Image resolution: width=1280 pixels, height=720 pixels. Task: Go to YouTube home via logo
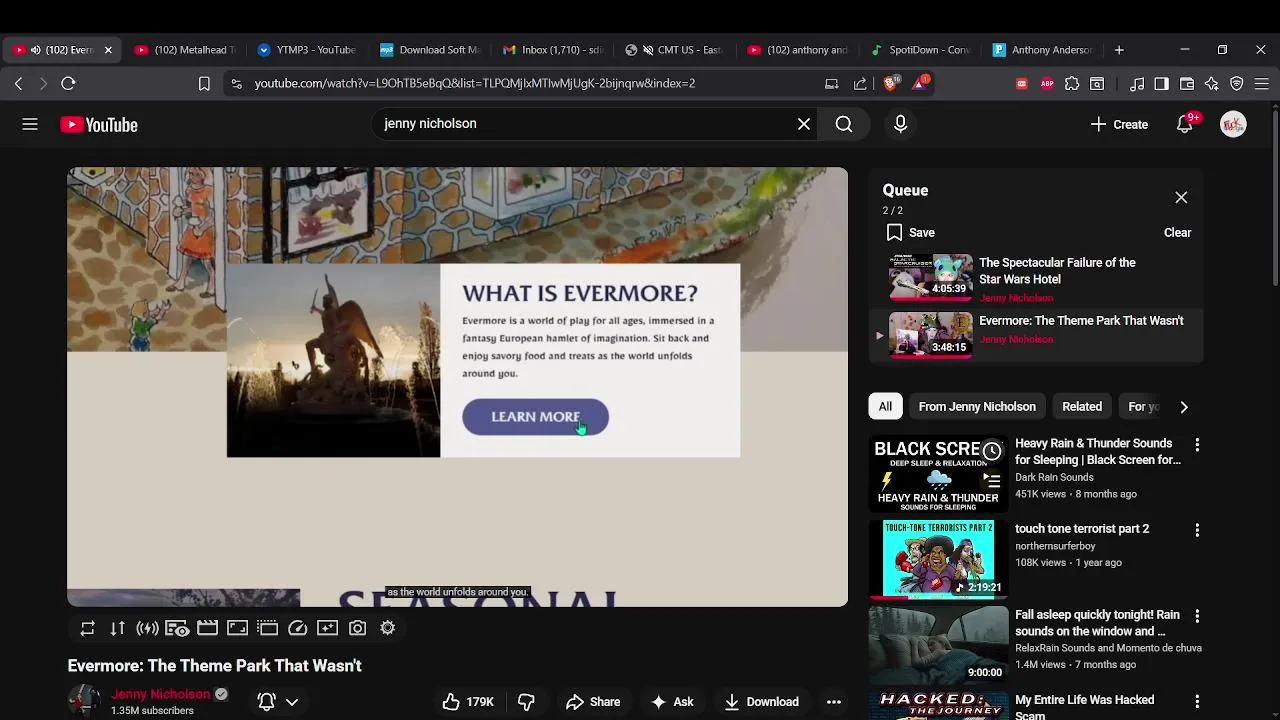point(99,125)
